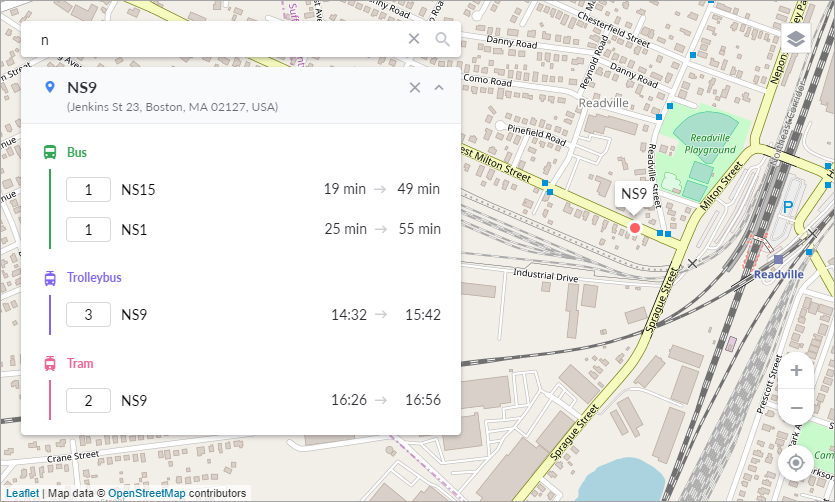
Task: Click the red NS9 stop marker
Action: (634, 228)
